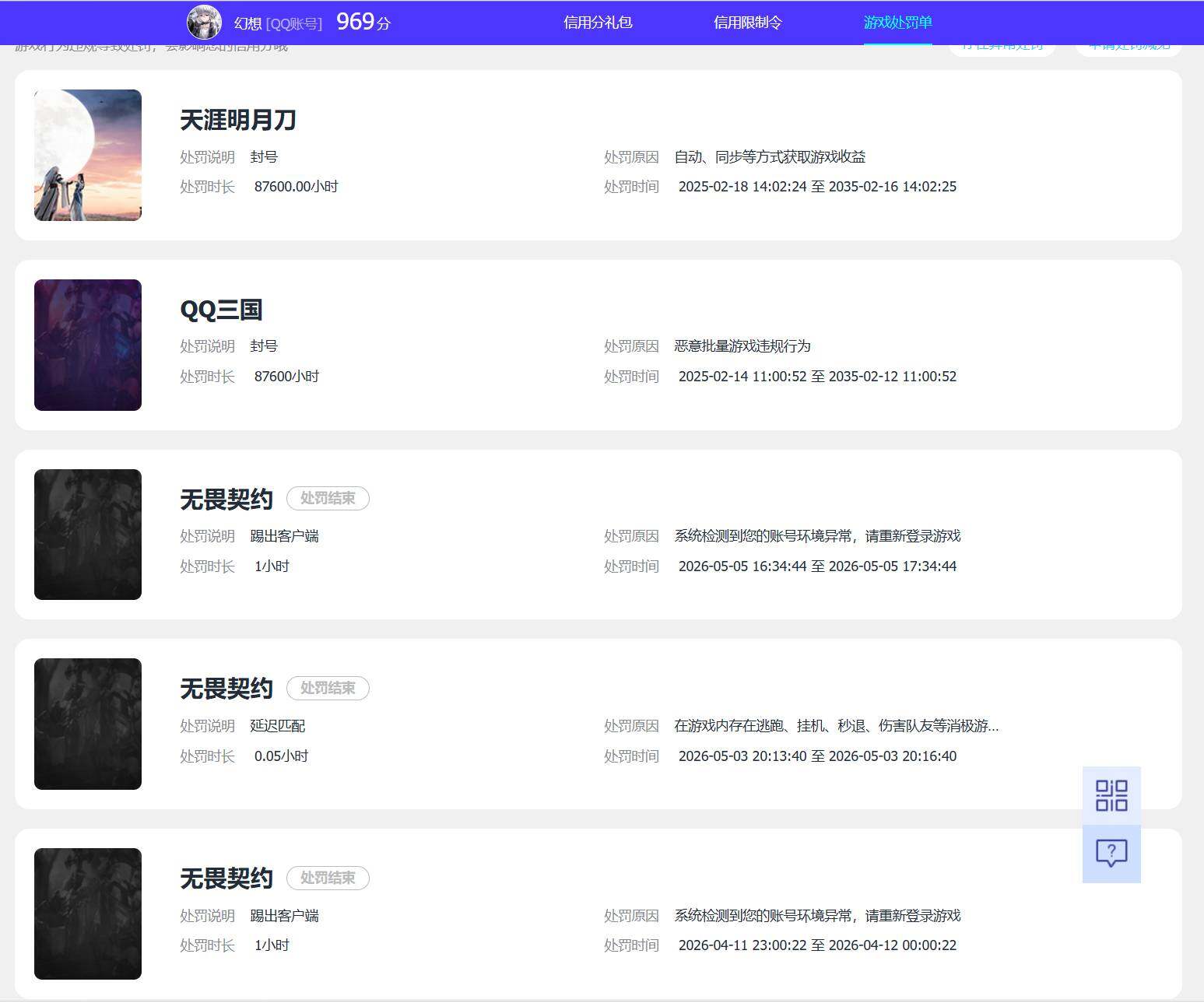Click 踢出客户端 in the 2026-05-05 record
The width and height of the screenshot is (1204, 1003).
pos(284,536)
